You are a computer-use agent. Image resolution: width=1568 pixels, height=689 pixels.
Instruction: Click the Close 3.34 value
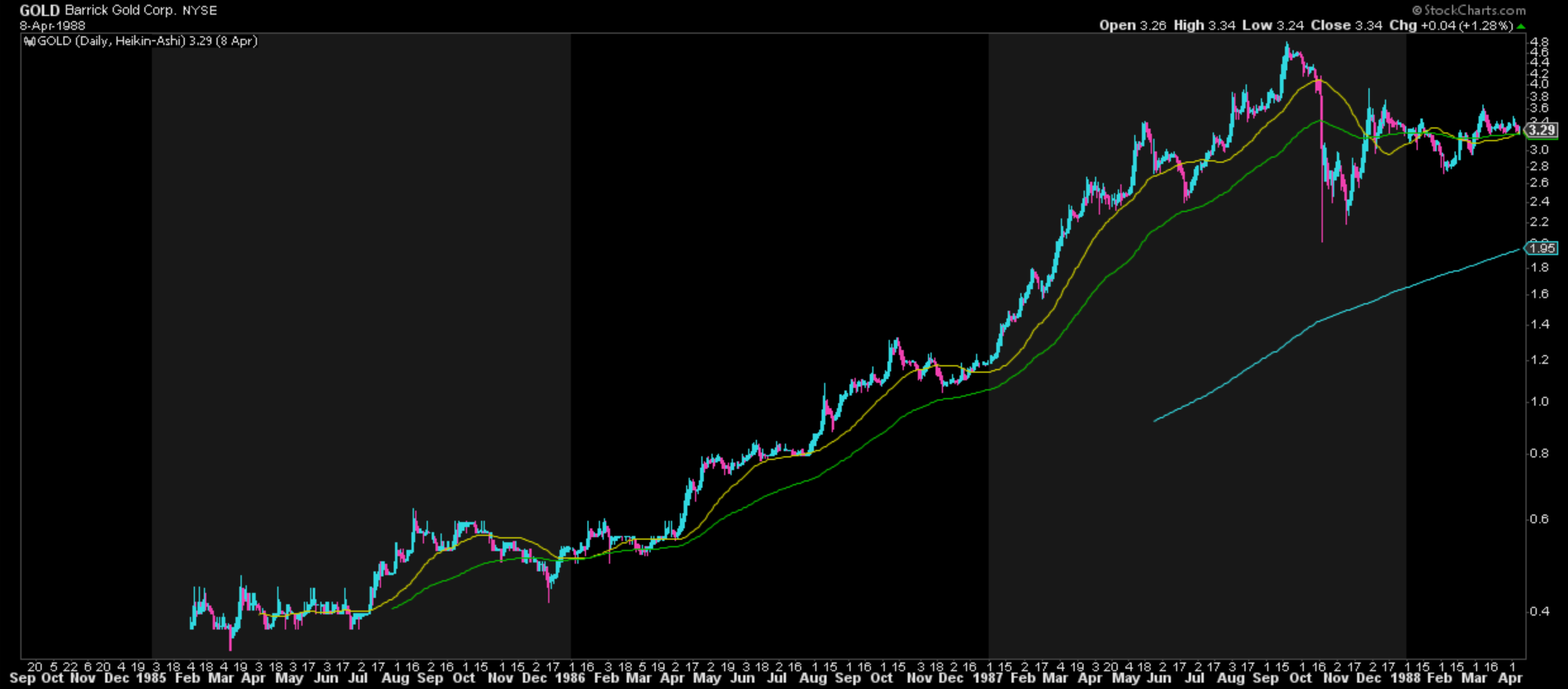pos(1346,25)
